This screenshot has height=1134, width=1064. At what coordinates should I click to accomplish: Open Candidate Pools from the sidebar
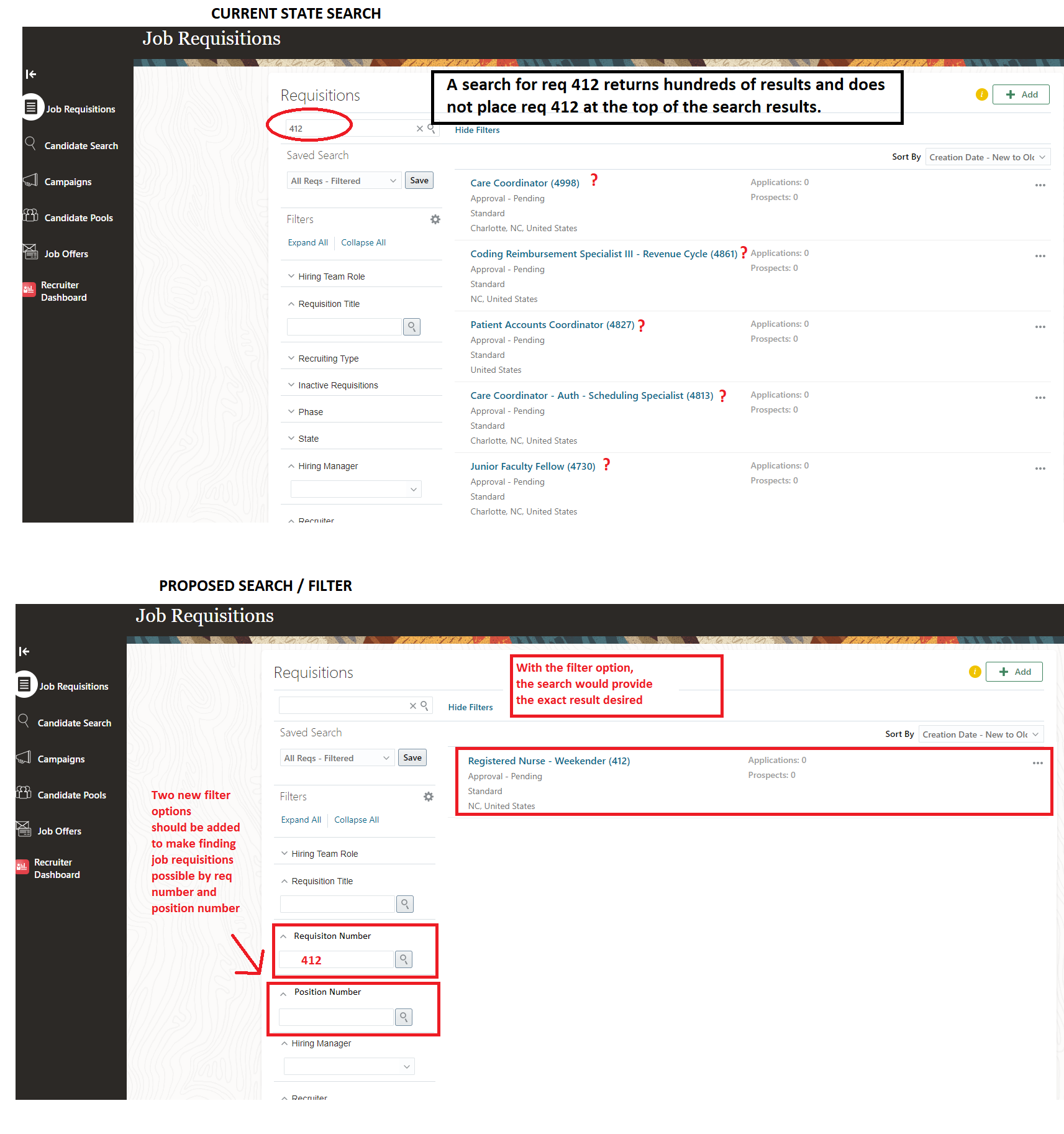point(78,217)
